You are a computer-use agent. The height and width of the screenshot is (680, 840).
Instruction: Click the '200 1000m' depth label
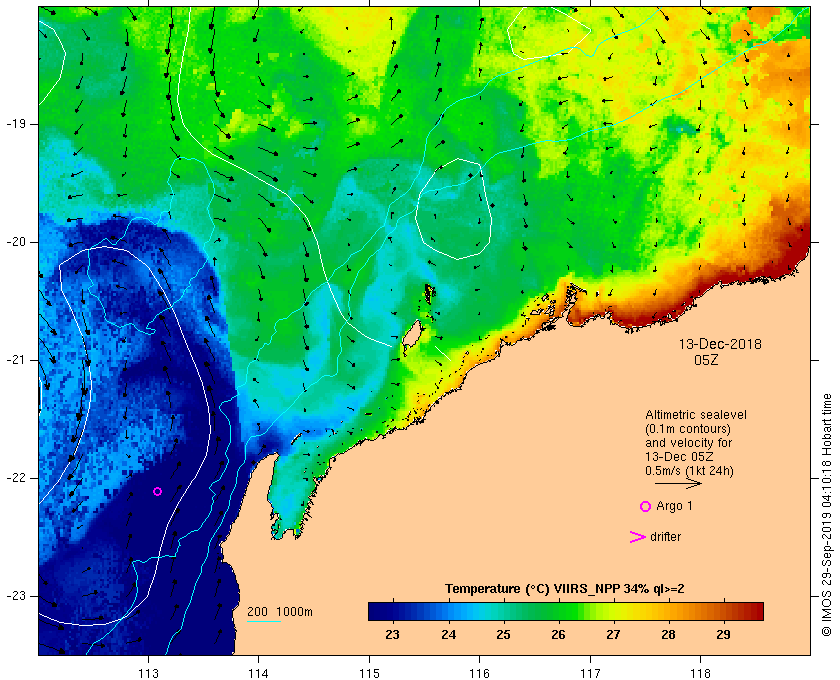tap(280, 611)
